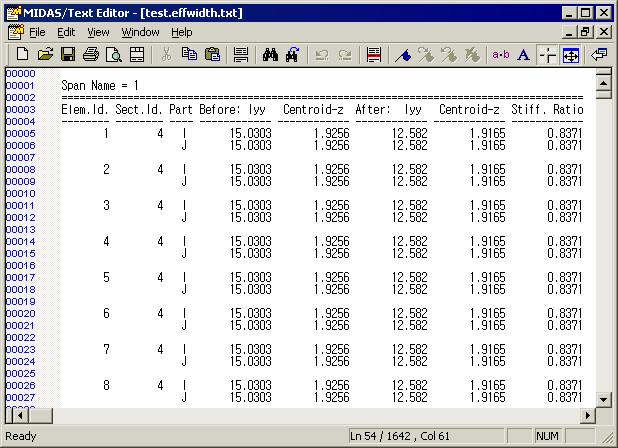Image resolution: width=618 pixels, height=448 pixels.
Task: Click element Id 3 in table
Action: click(x=106, y=206)
